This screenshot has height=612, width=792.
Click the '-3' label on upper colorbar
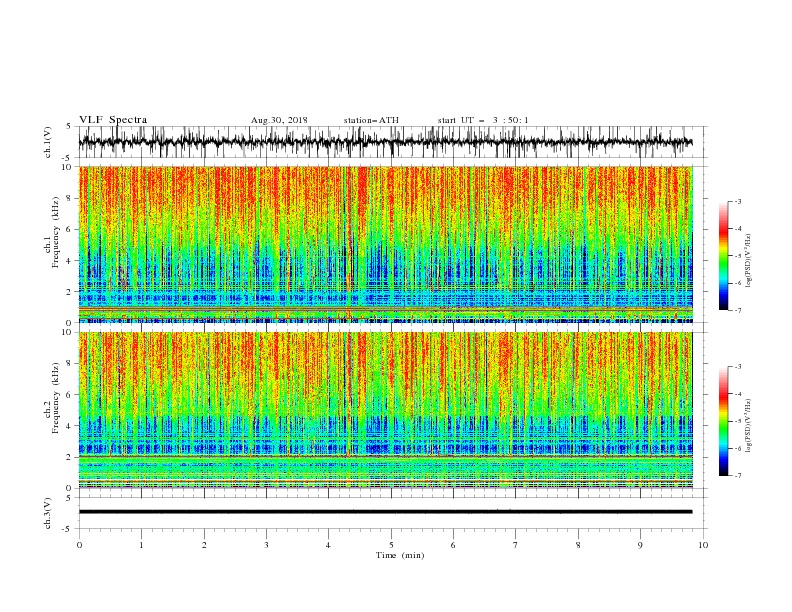click(x=737, y=201)
